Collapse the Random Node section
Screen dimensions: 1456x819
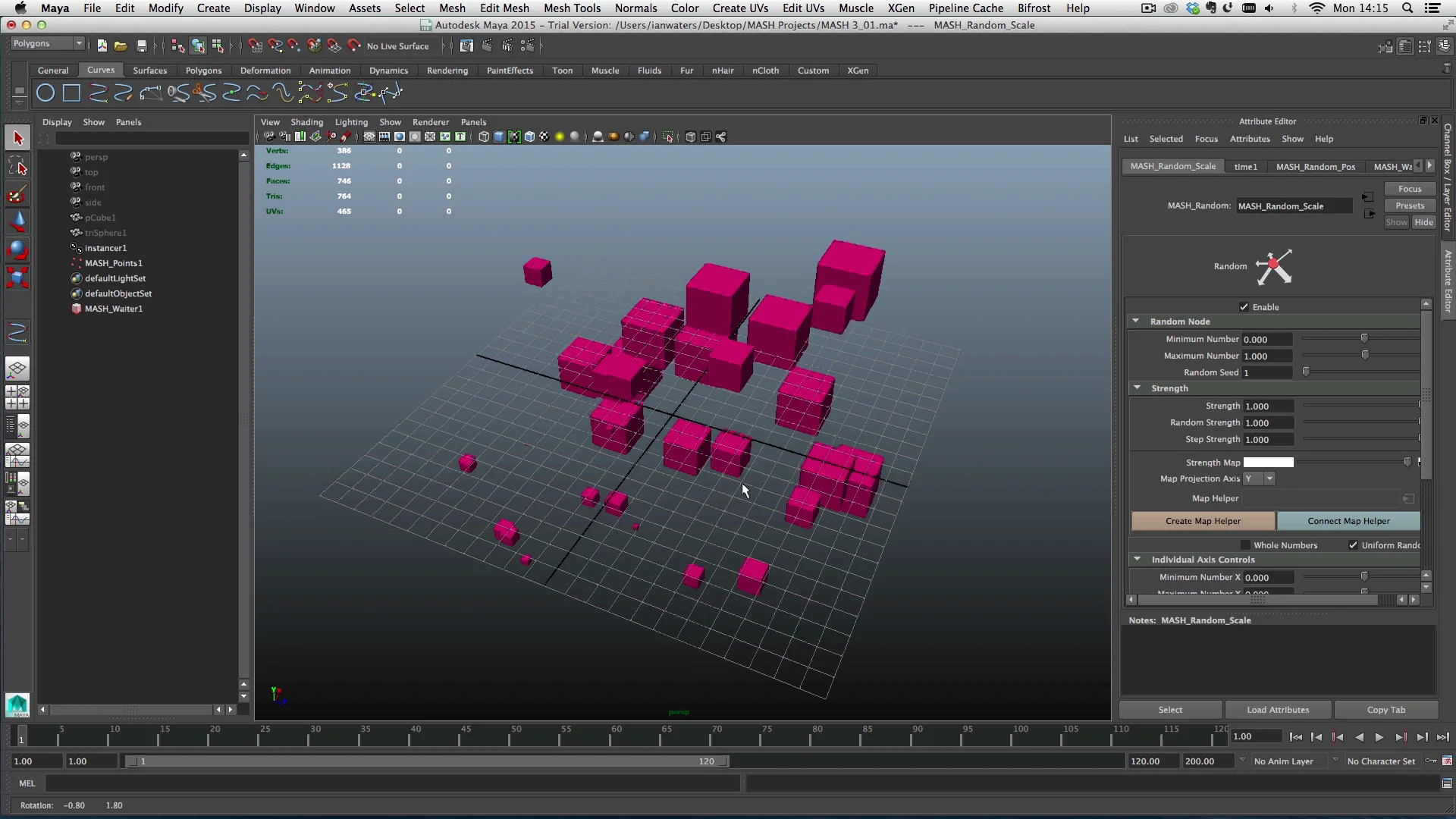(x=1137, y=321)
